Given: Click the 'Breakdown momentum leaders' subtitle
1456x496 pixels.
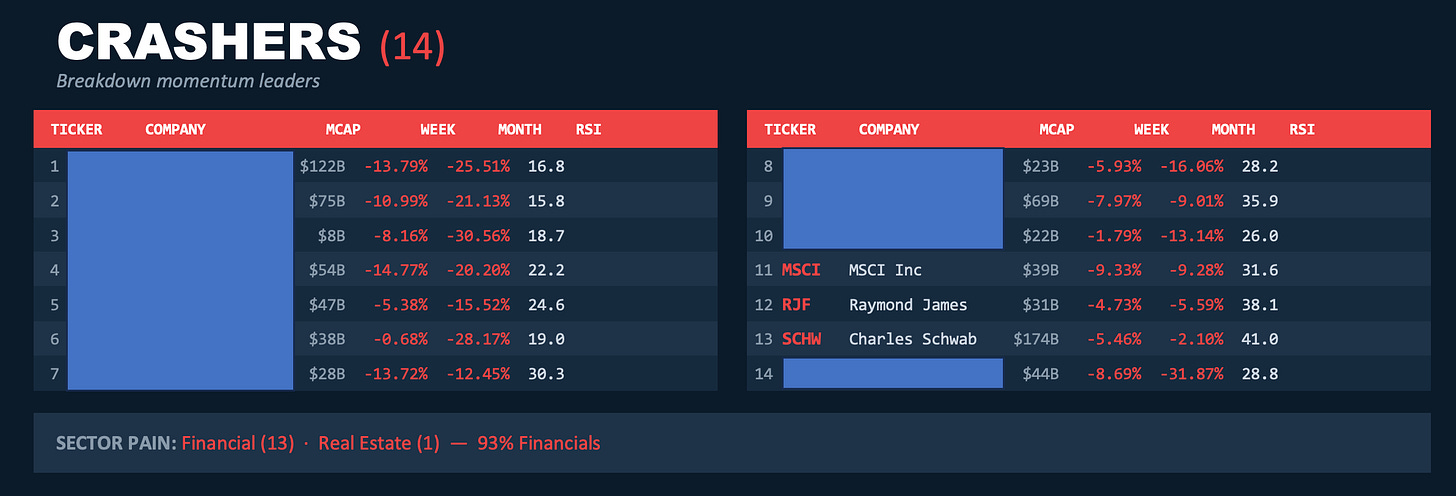Looking at the screenshot, I should (x=188, y=81).
